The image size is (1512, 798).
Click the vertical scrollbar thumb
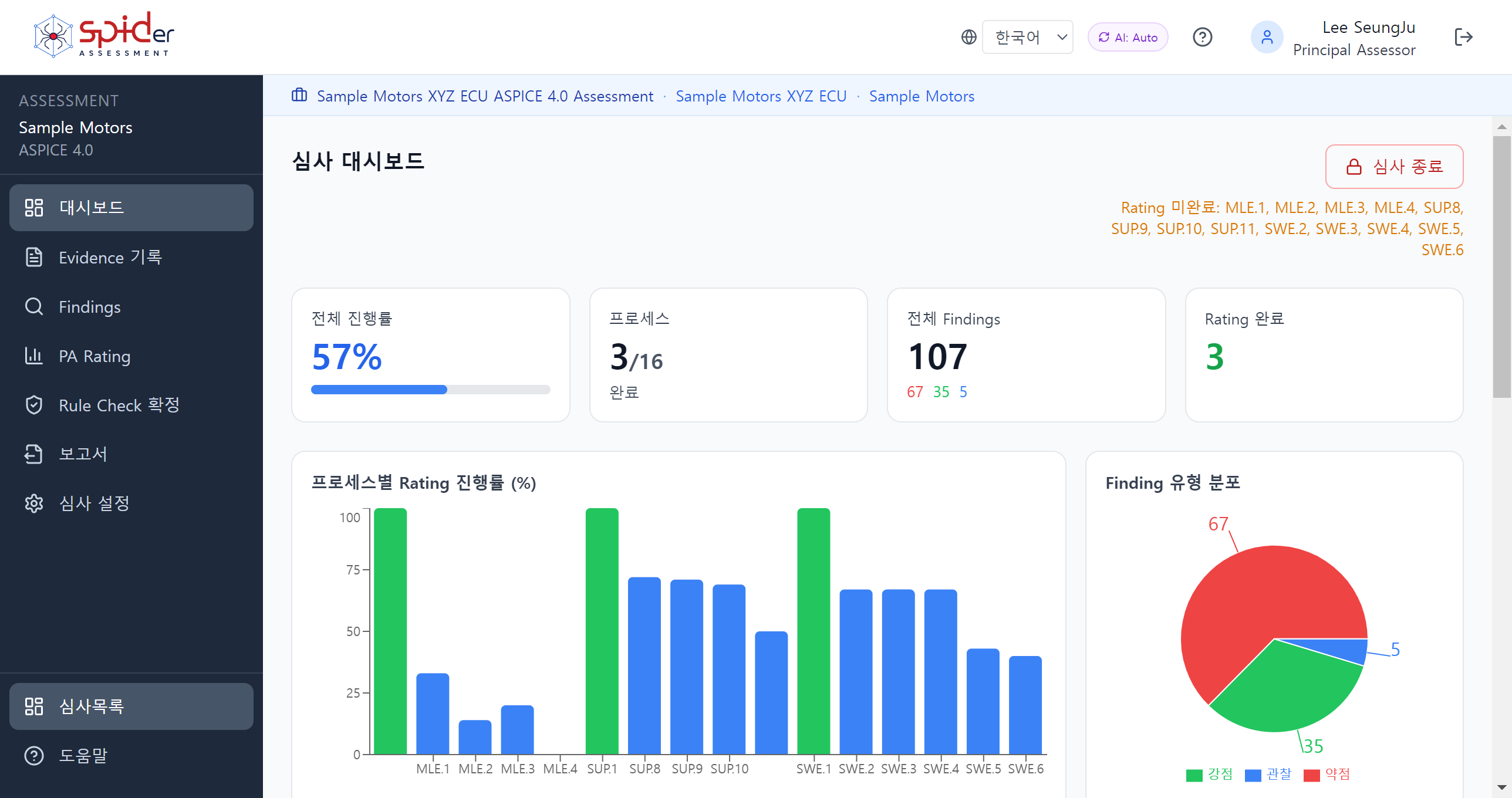1501,267
